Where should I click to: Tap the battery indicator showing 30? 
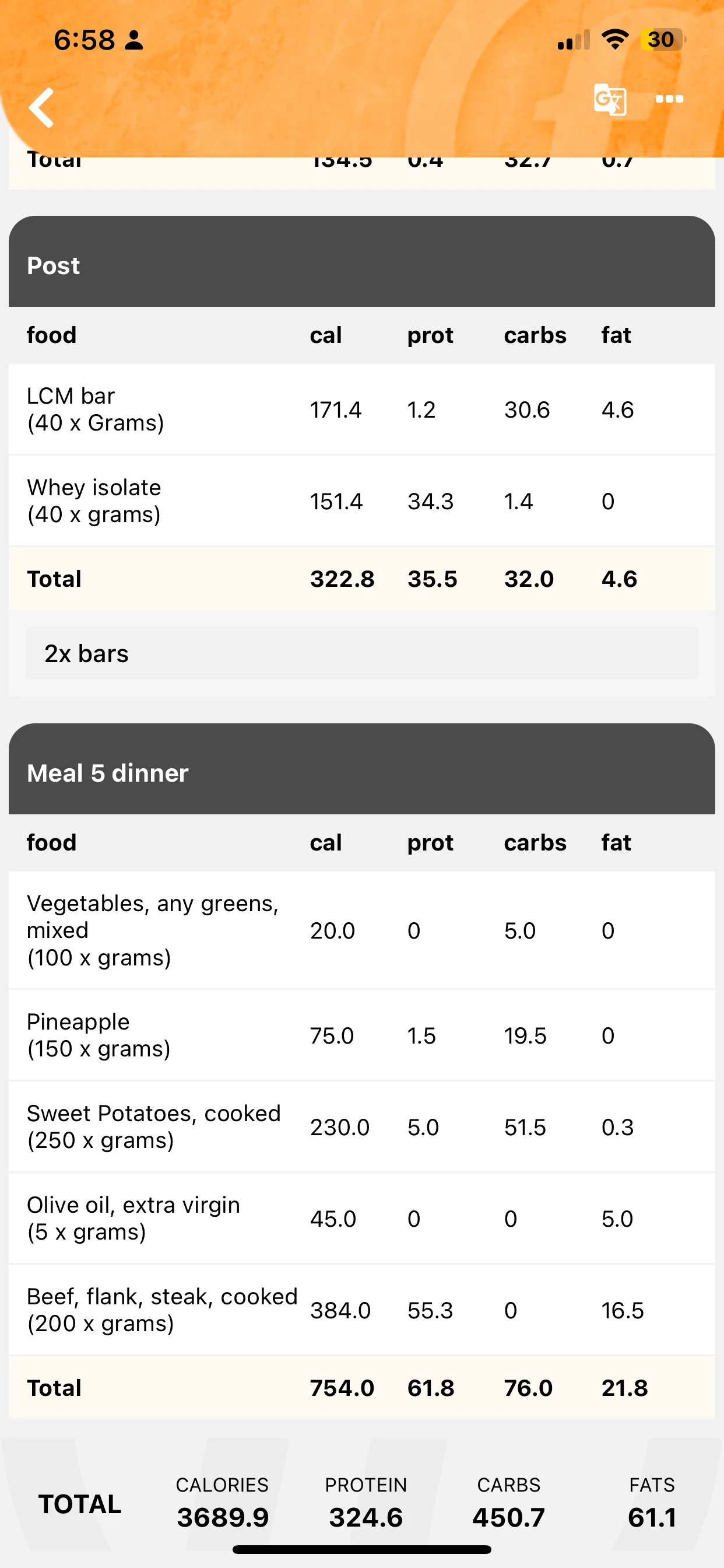click(663, 40)
